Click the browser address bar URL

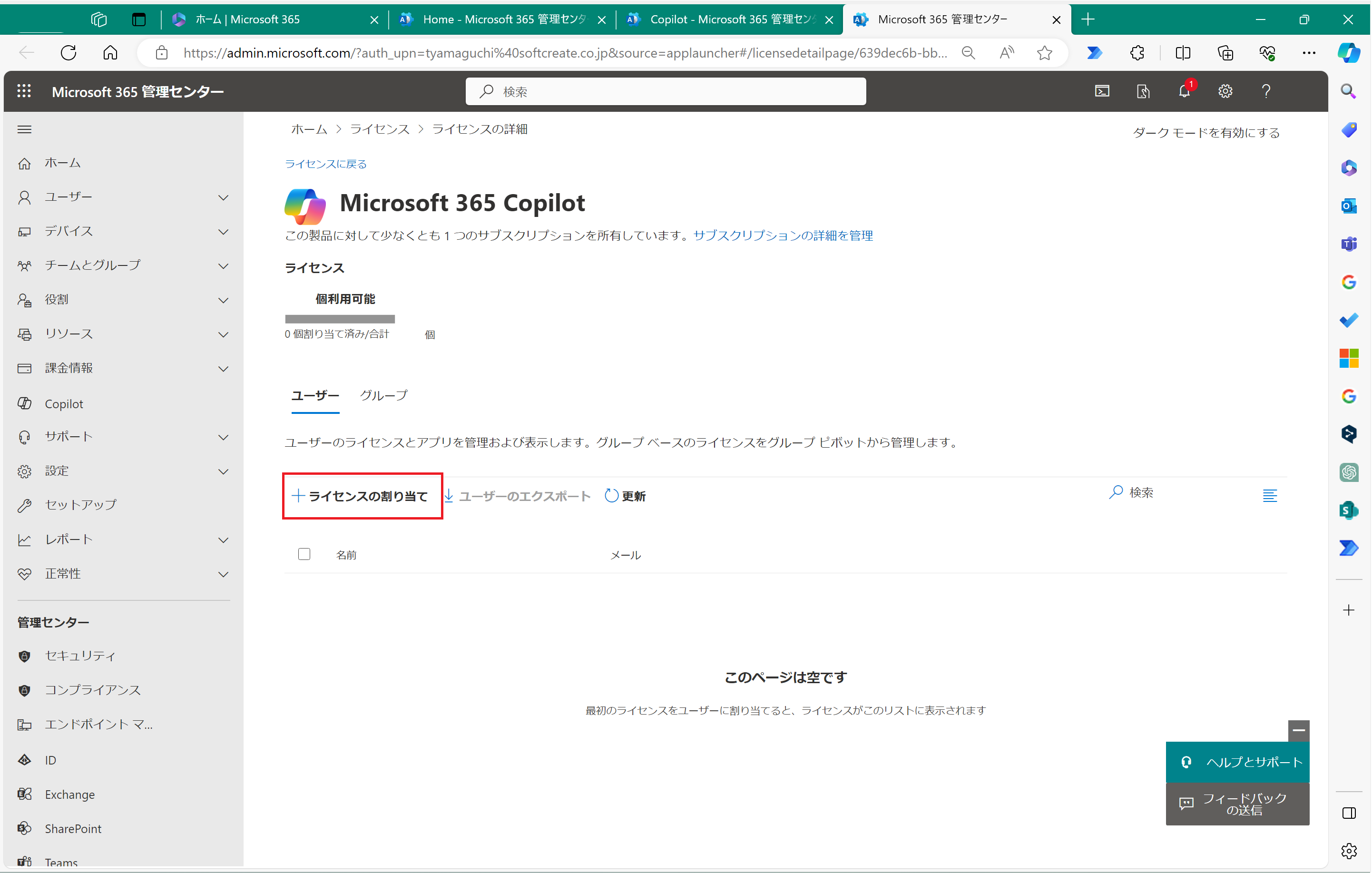[x=565, y=53]
